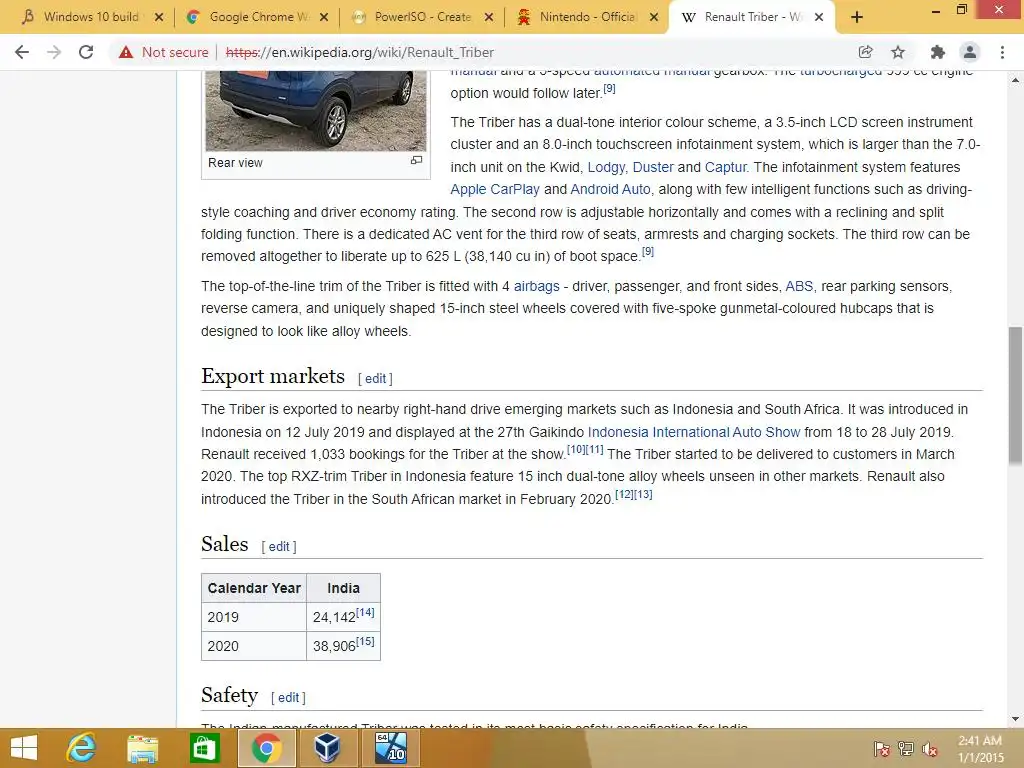The image size is (1024, 768).
Task: Open the Lodgy link
Action: (x=606, y=167)
